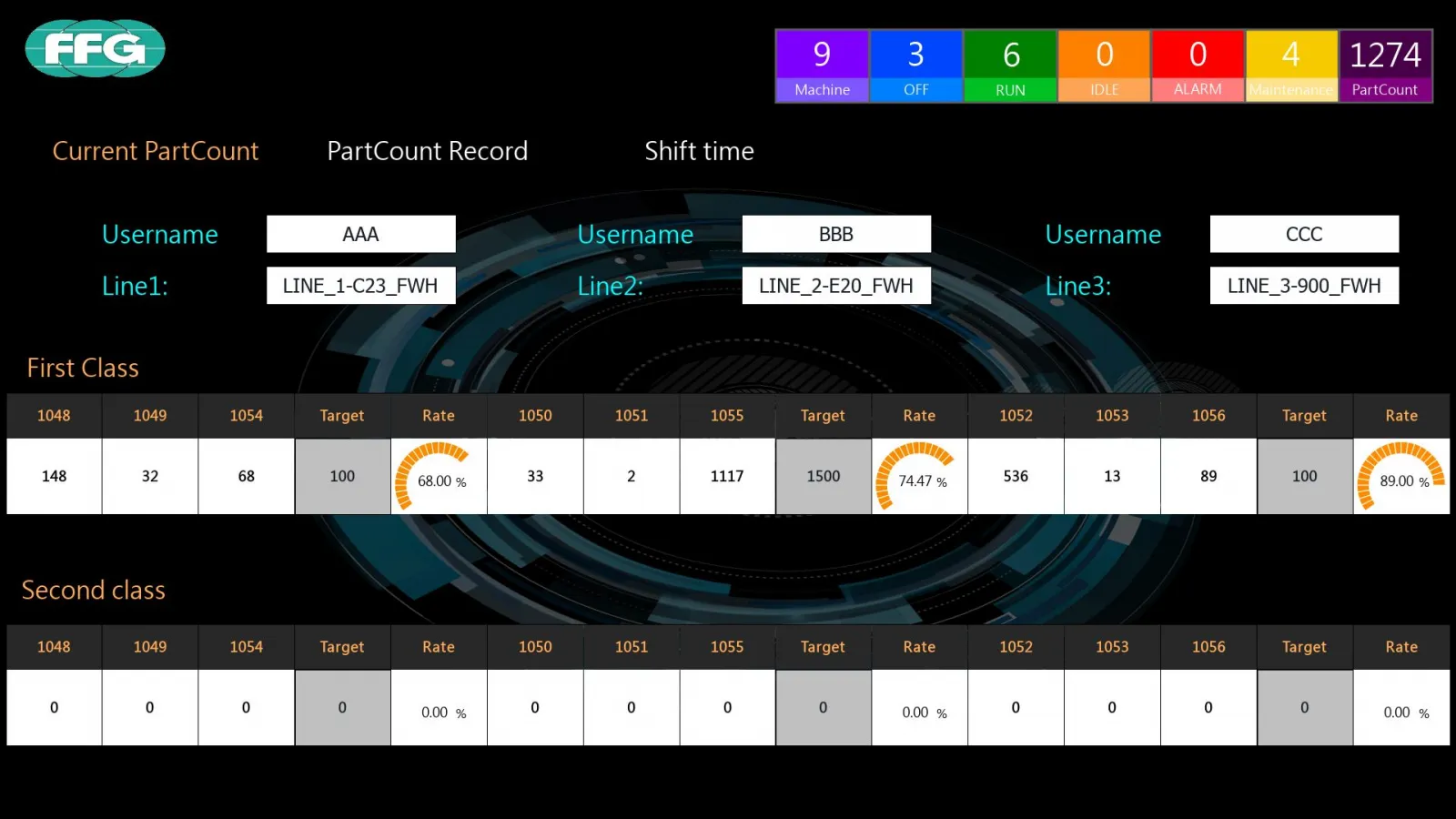Screen dimensions: 1456x819
Task: Click First Class target cell showing 1500
Action: click(824, 477)
